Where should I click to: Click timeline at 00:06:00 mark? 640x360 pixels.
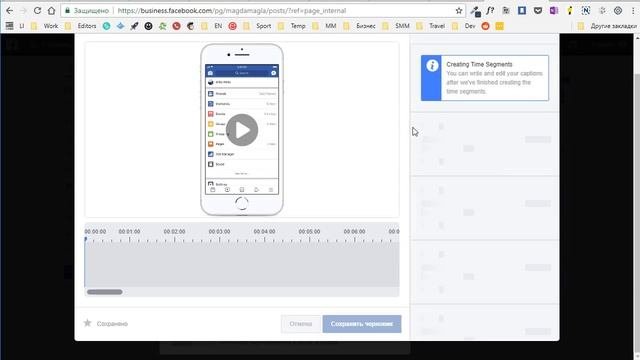click(354, 231)
